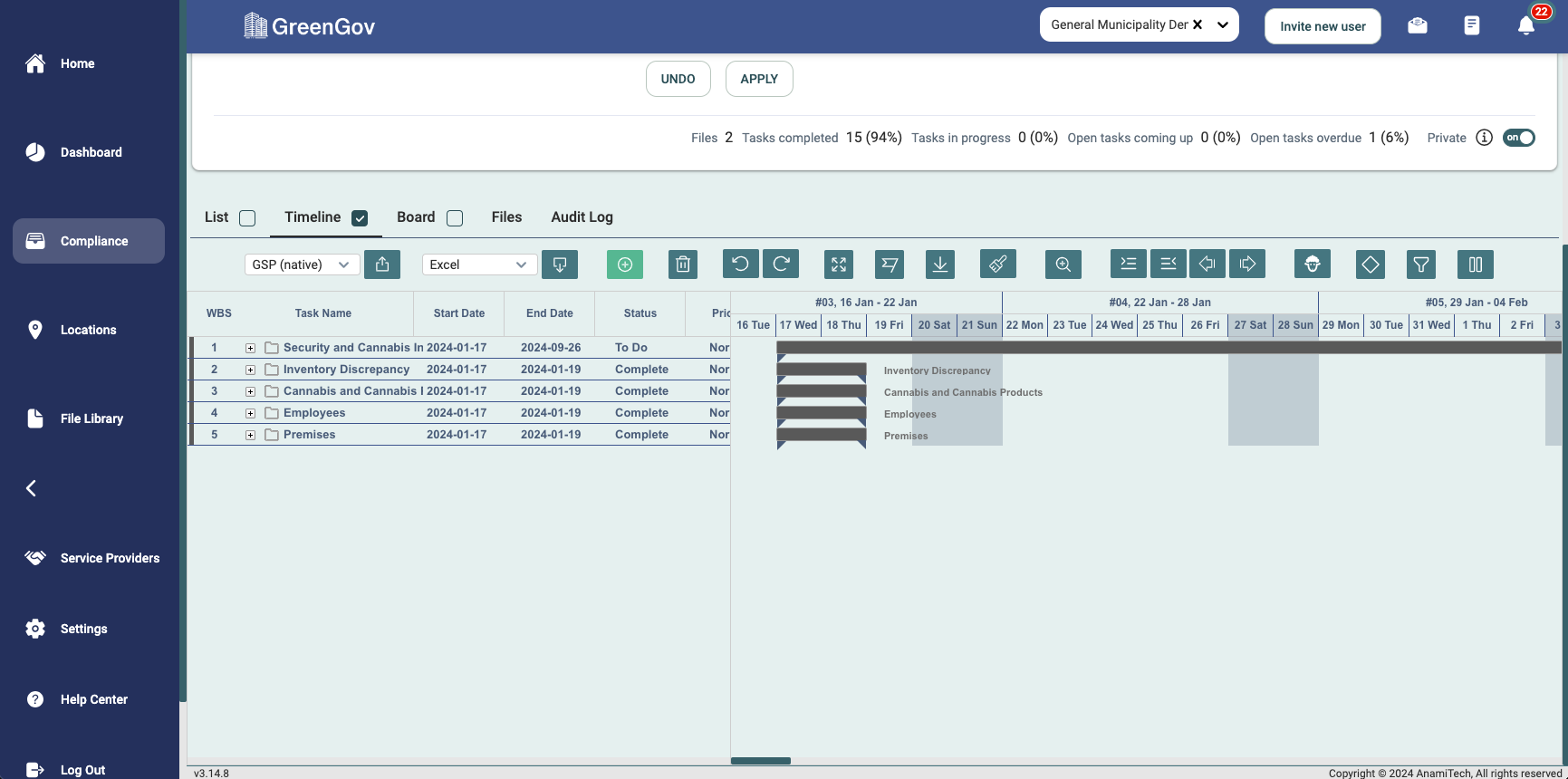Open the Files tab
The image size is (1568, 779).
point(506,217)
